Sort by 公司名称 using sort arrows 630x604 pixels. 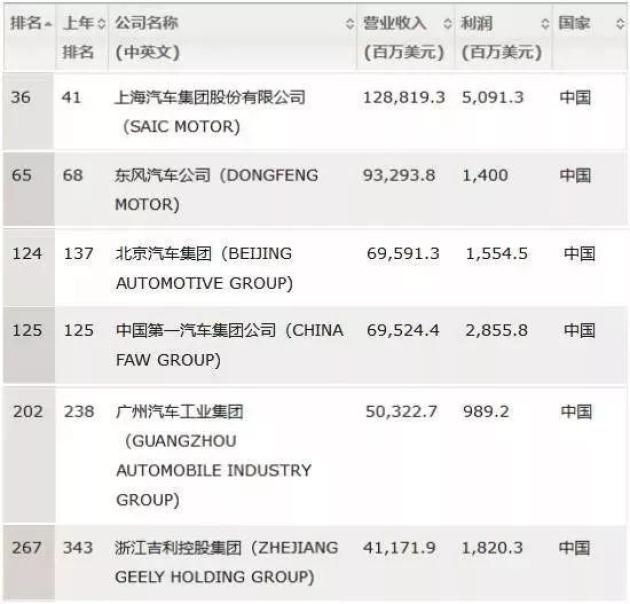pyautogui.click(x=350, y=24)
